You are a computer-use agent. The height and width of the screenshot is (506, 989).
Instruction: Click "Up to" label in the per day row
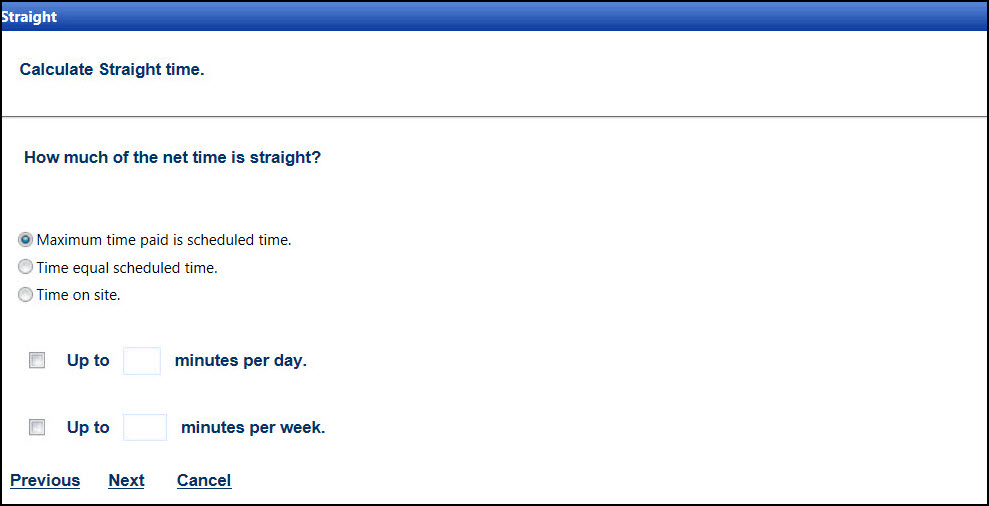pos(88,361)
